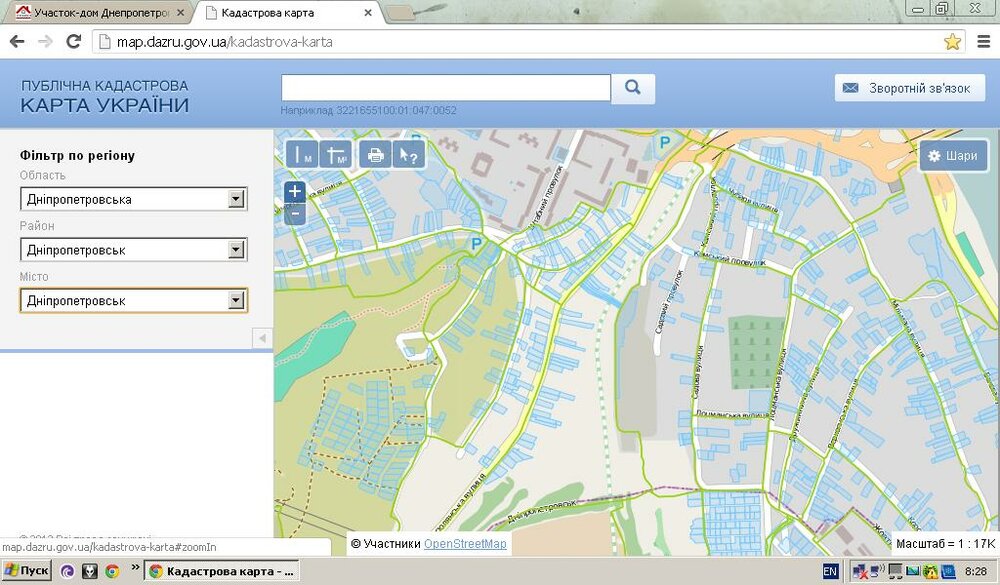Open the Зворотній зв'язок feedback form
This screenshot has width=1000, height=585.
pyautogui.click(x=909, y=88)
